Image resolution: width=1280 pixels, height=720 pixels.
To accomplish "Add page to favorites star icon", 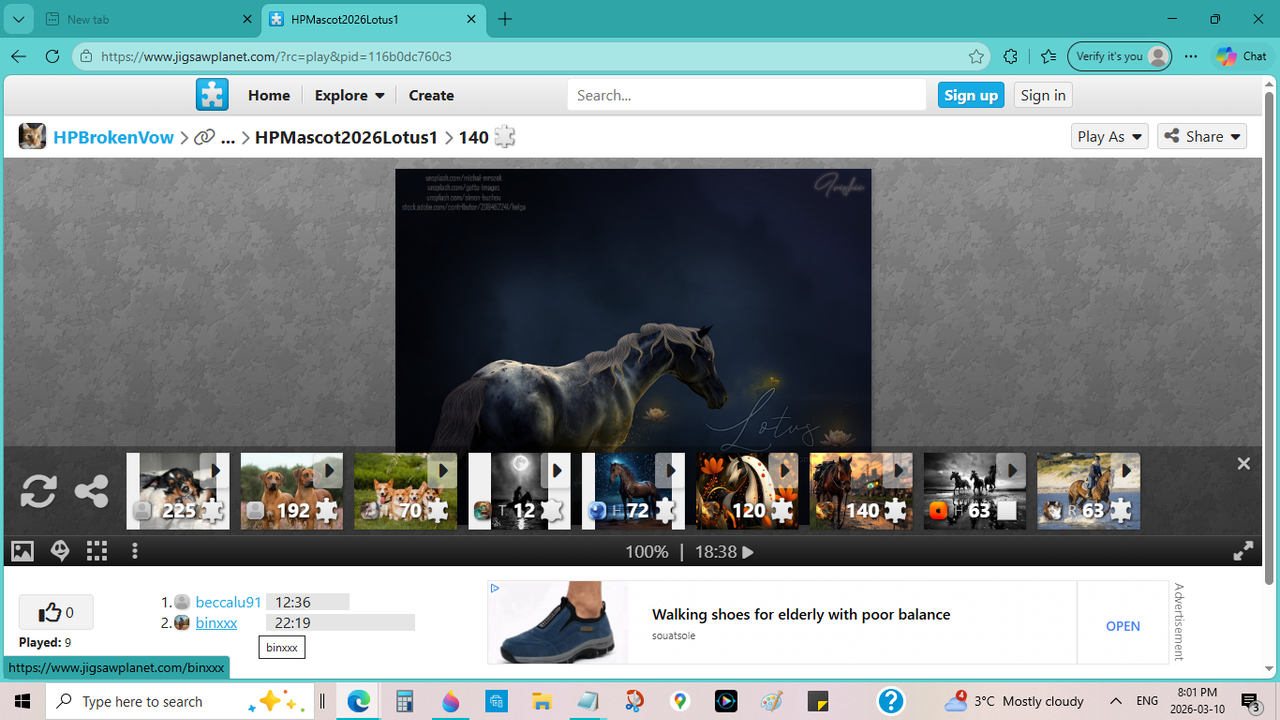I will coord(976,56).
